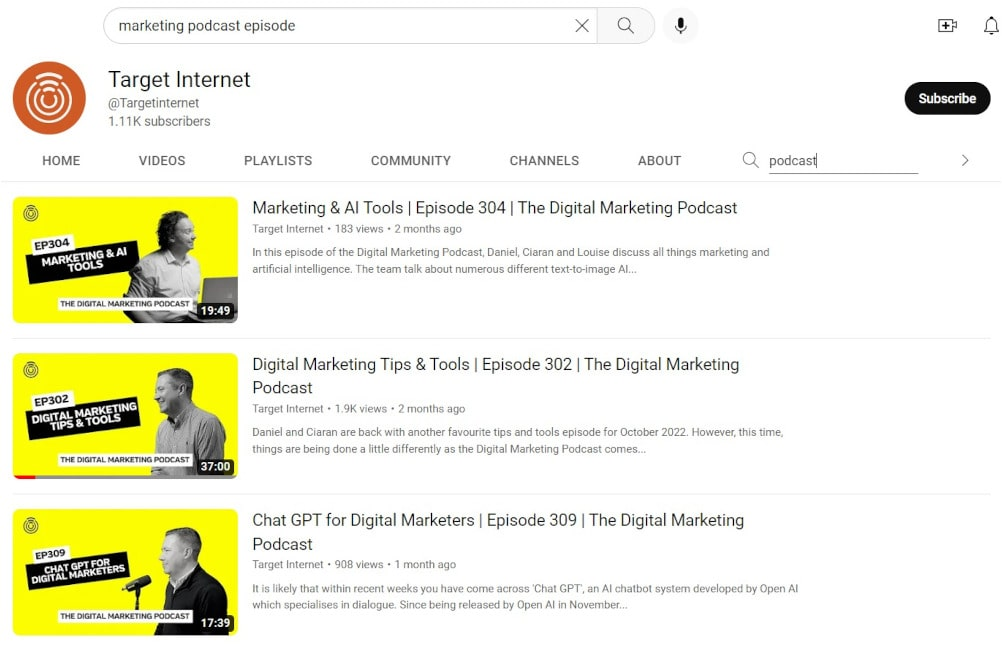Click the Episode 304 description text
This screenshot has height=648, width=1002.
[x=511, y=260]
